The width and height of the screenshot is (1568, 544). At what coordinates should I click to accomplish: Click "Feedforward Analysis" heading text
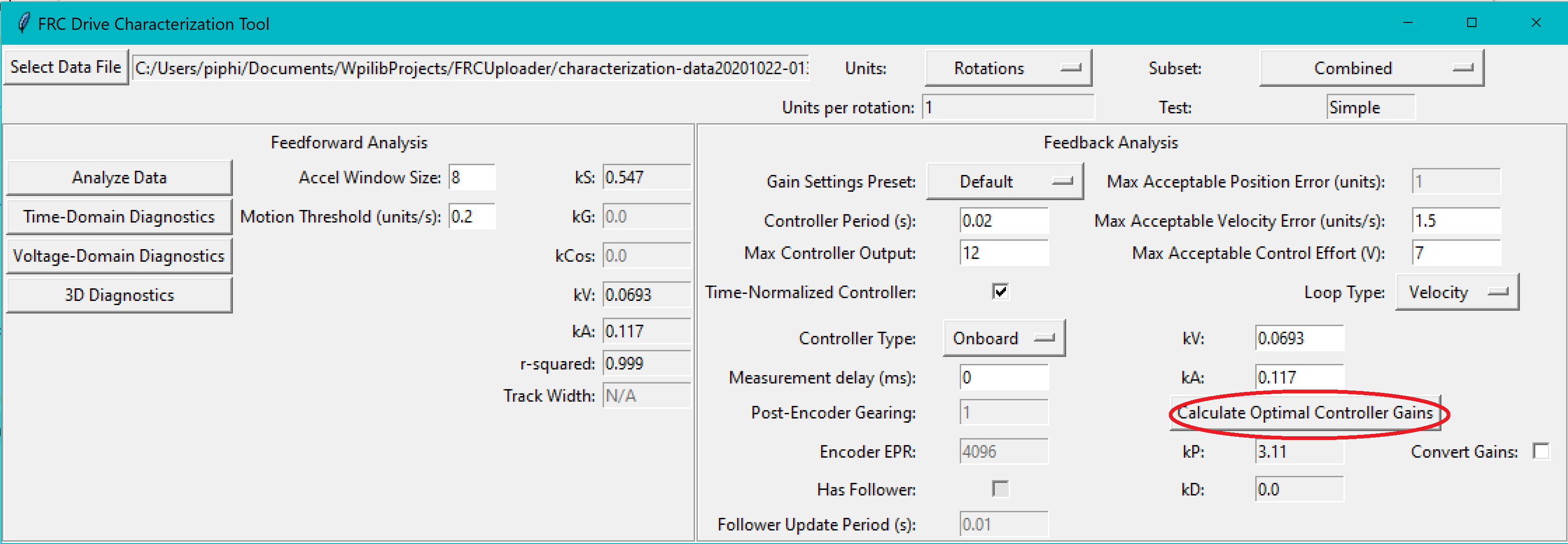[349, 142]
